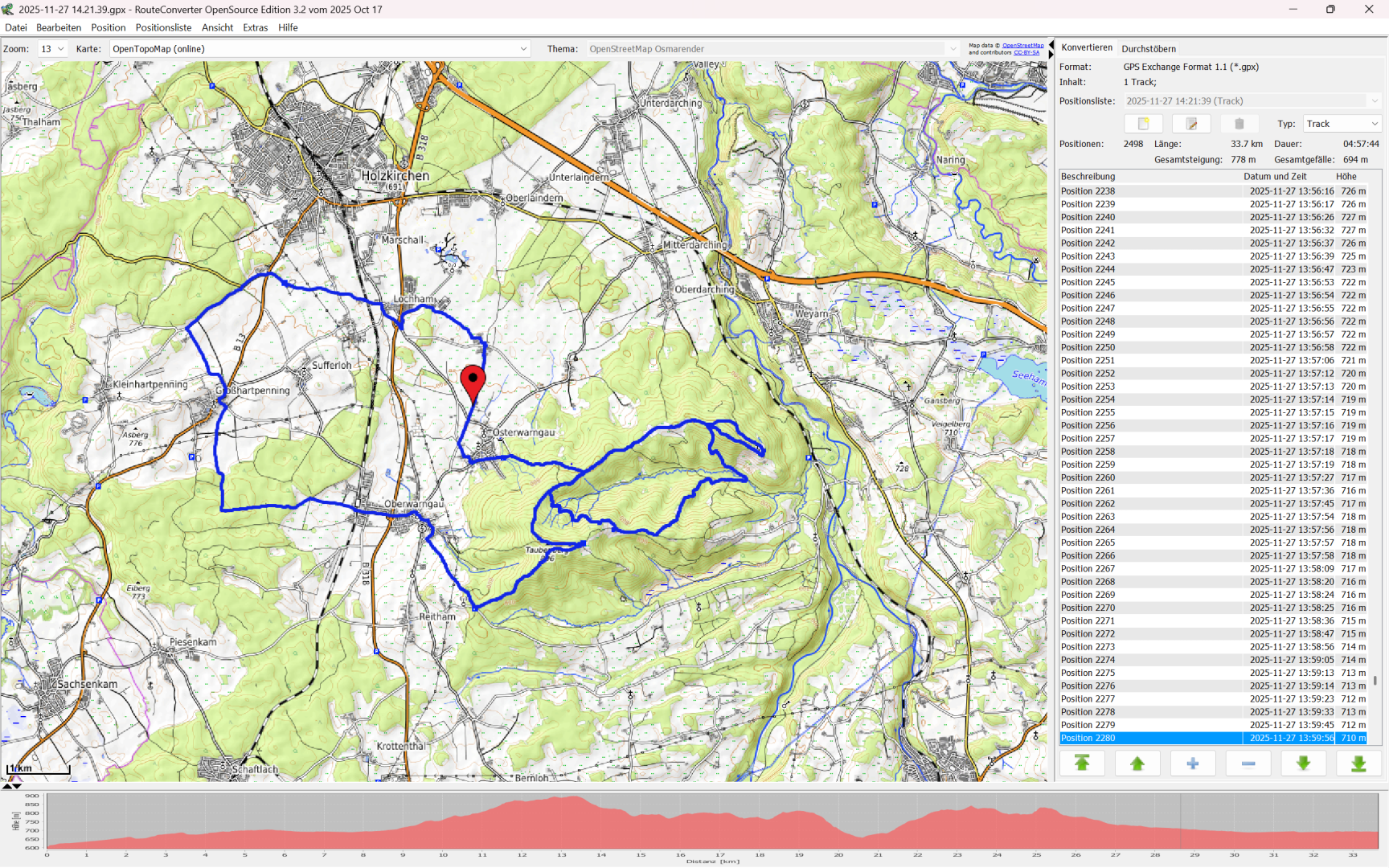Move selected position to bottom of list
This screenshot has height=868, width=1389.
(x=1358, y=764)
